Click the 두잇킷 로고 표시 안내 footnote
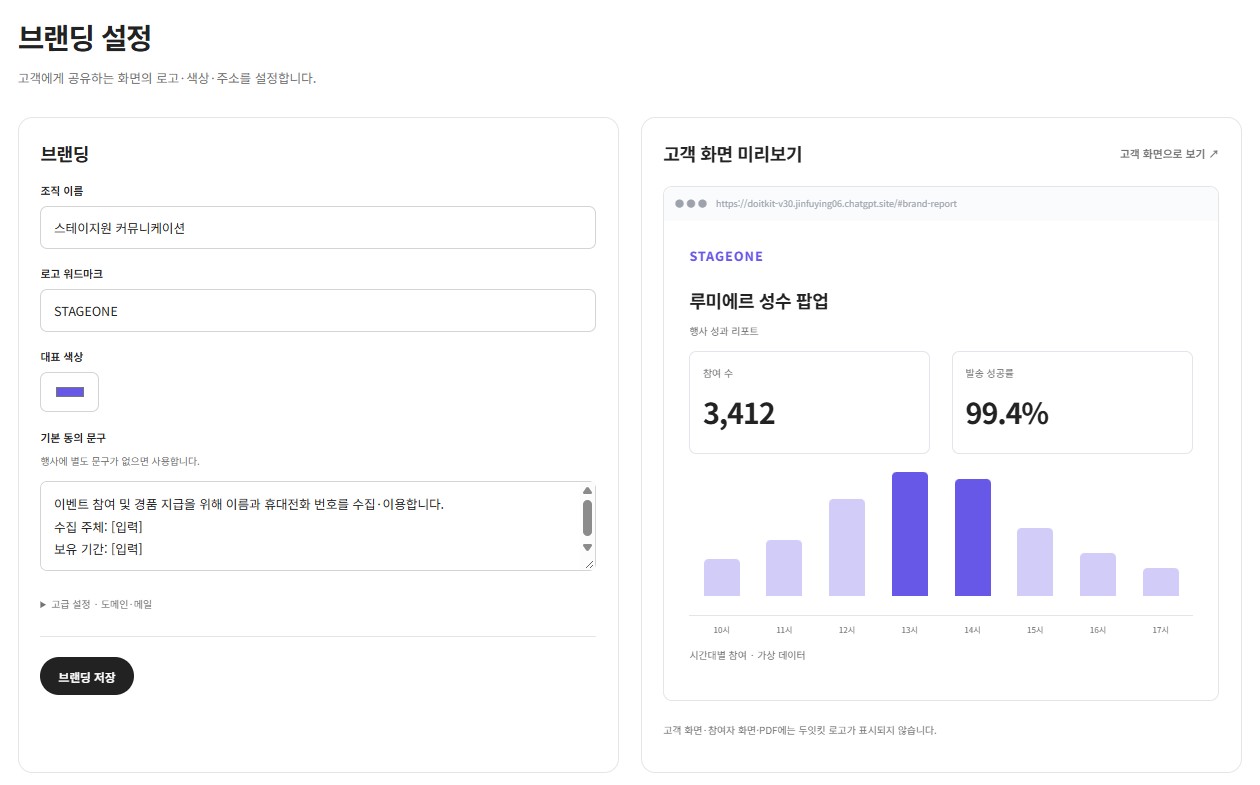 800,730
